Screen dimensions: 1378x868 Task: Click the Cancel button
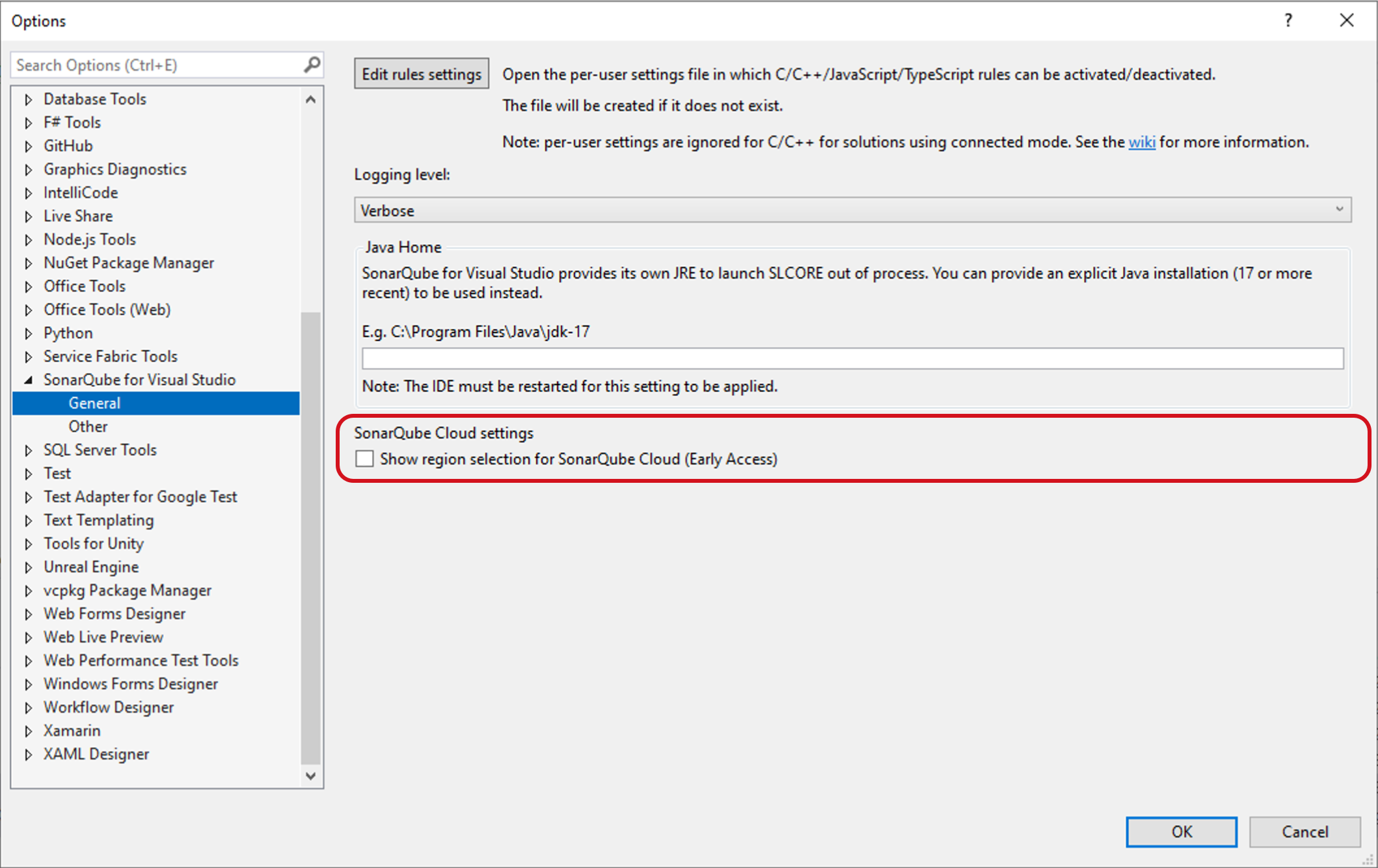coord(1304,832)
